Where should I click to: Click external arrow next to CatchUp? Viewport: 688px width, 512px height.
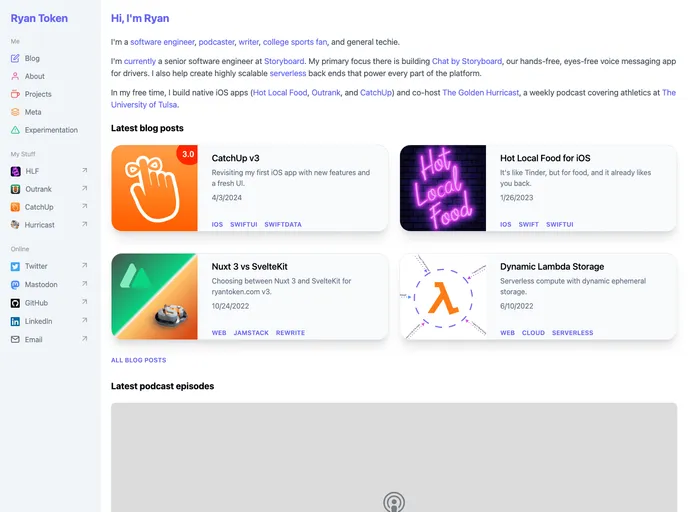(x=85, y=206)
